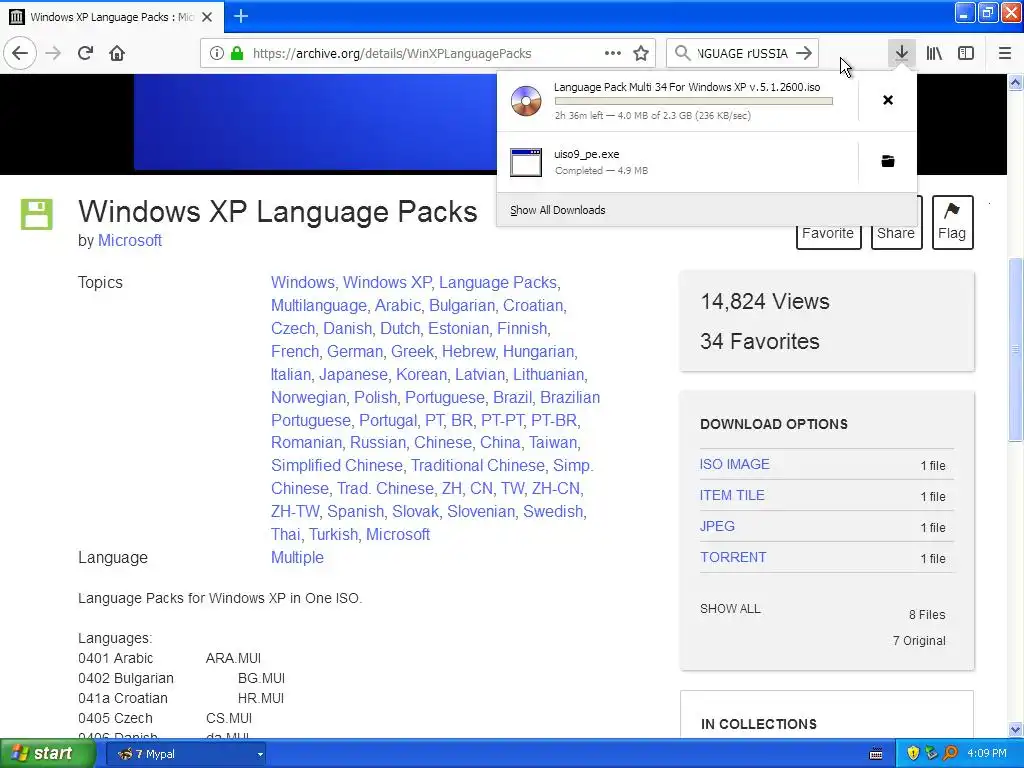Go back with the browser back arrow
1024x768 pixels.
(x=20, y=53)
